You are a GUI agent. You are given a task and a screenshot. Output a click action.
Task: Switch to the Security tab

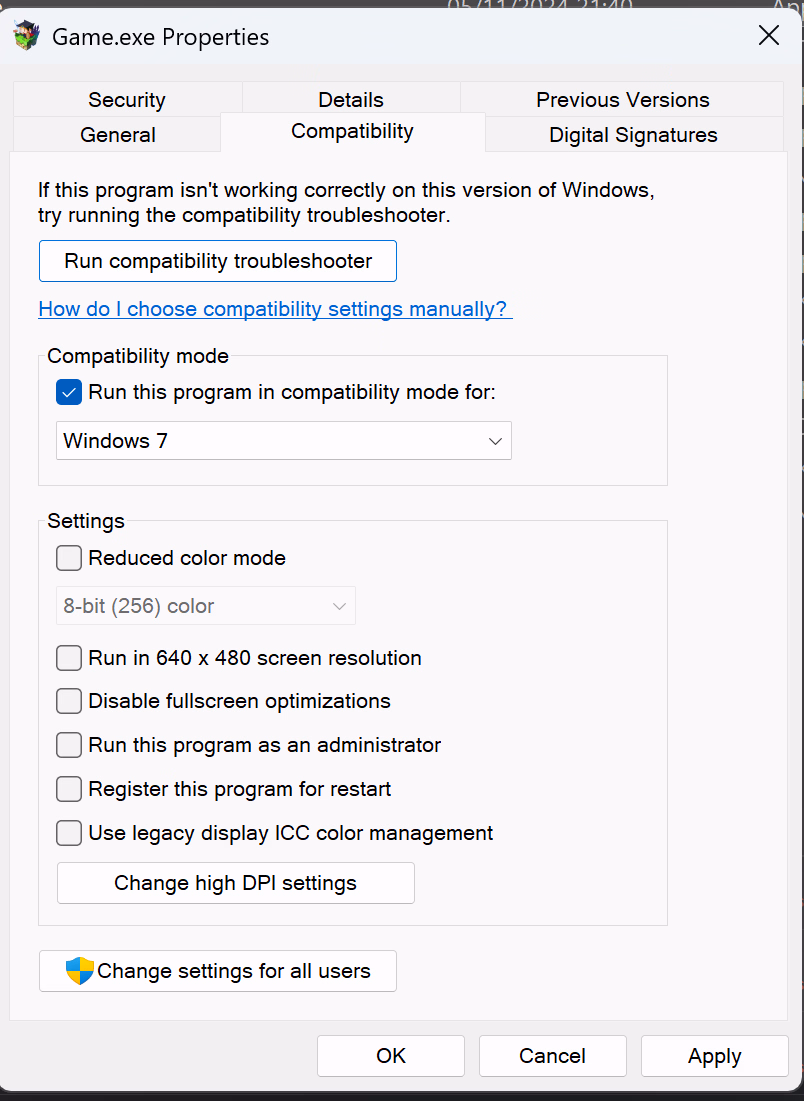coord(127,100)
